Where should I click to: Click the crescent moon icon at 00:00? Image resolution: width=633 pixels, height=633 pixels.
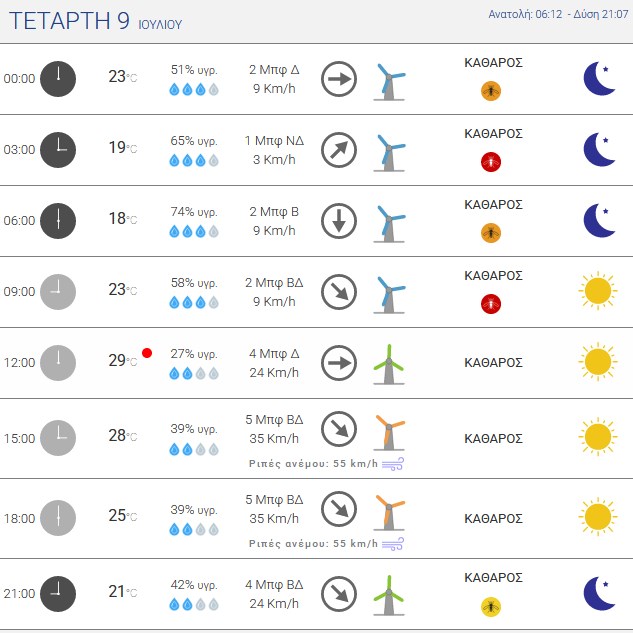(x=599, y=78)
